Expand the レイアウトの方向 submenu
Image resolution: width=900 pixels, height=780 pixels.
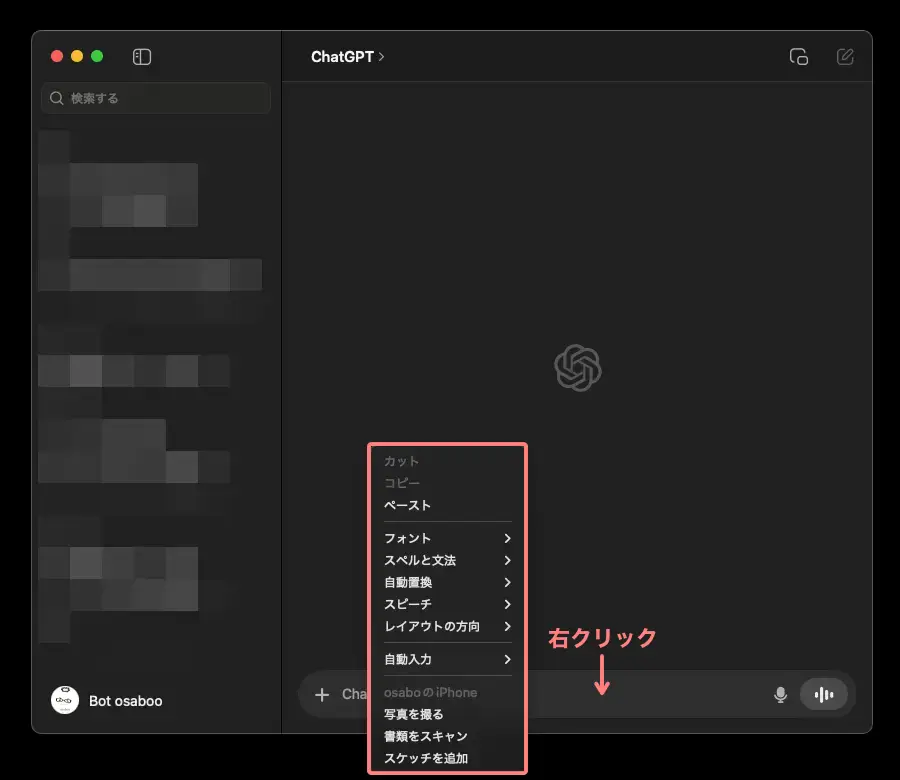[447, 626]
